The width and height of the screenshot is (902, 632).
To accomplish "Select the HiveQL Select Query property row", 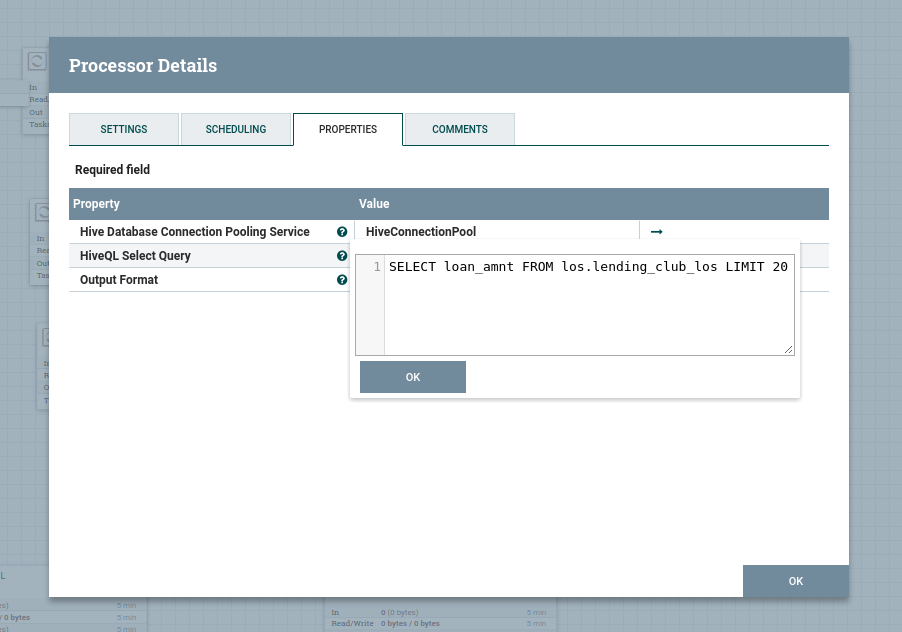I will tap(135, 256).
